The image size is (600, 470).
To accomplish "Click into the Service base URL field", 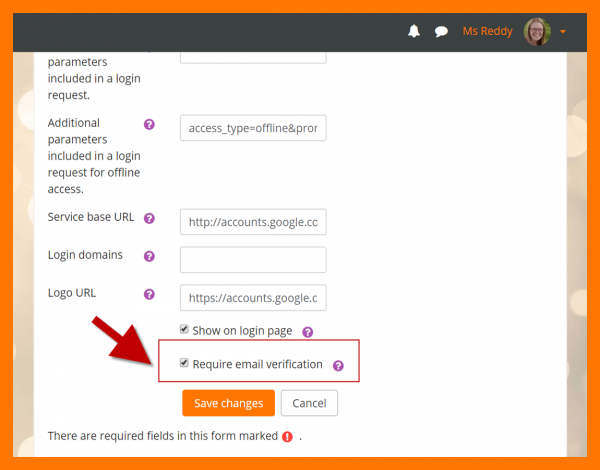I will coord(253,222).
